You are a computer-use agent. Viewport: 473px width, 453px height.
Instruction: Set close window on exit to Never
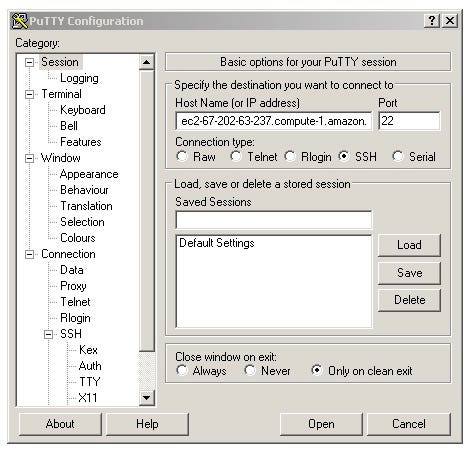(x=250, y=370)
